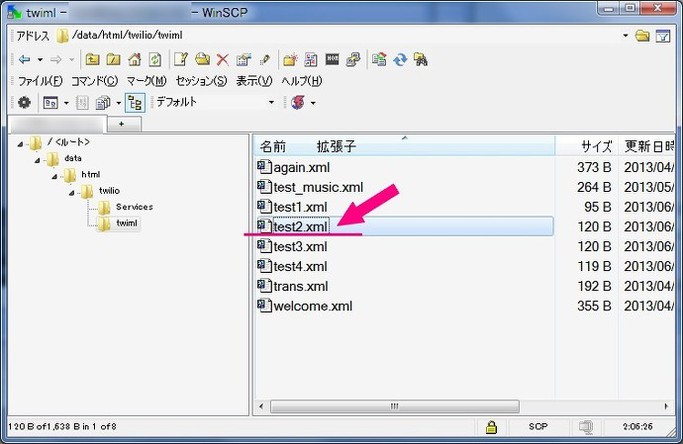
Task: Select the data folder in tree
Action: 73,158
